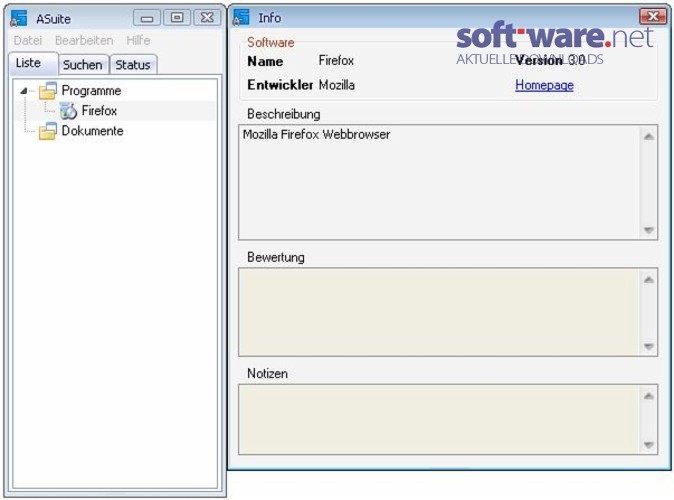Close the Info window

pos(653,17)
